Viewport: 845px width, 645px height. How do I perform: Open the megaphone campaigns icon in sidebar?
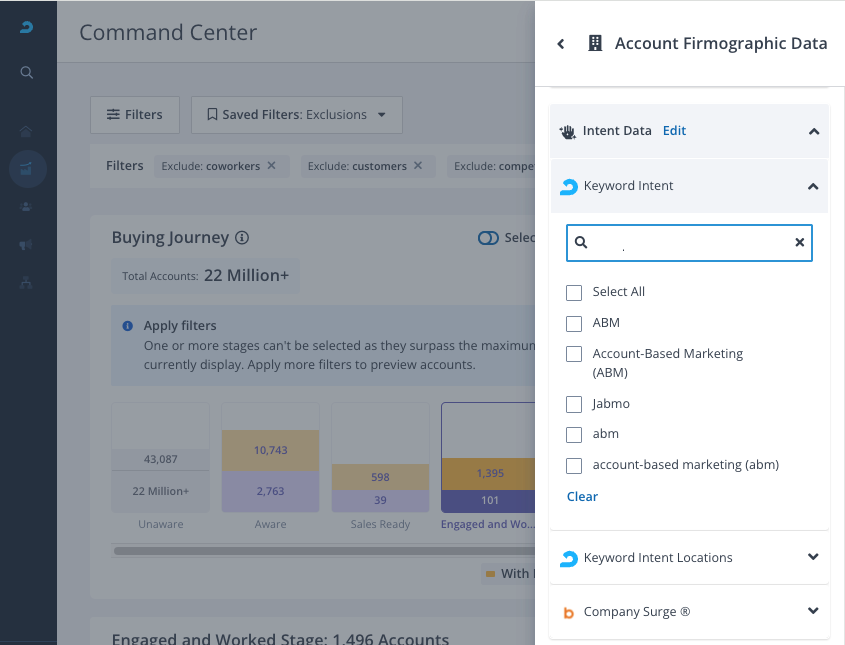27,245
